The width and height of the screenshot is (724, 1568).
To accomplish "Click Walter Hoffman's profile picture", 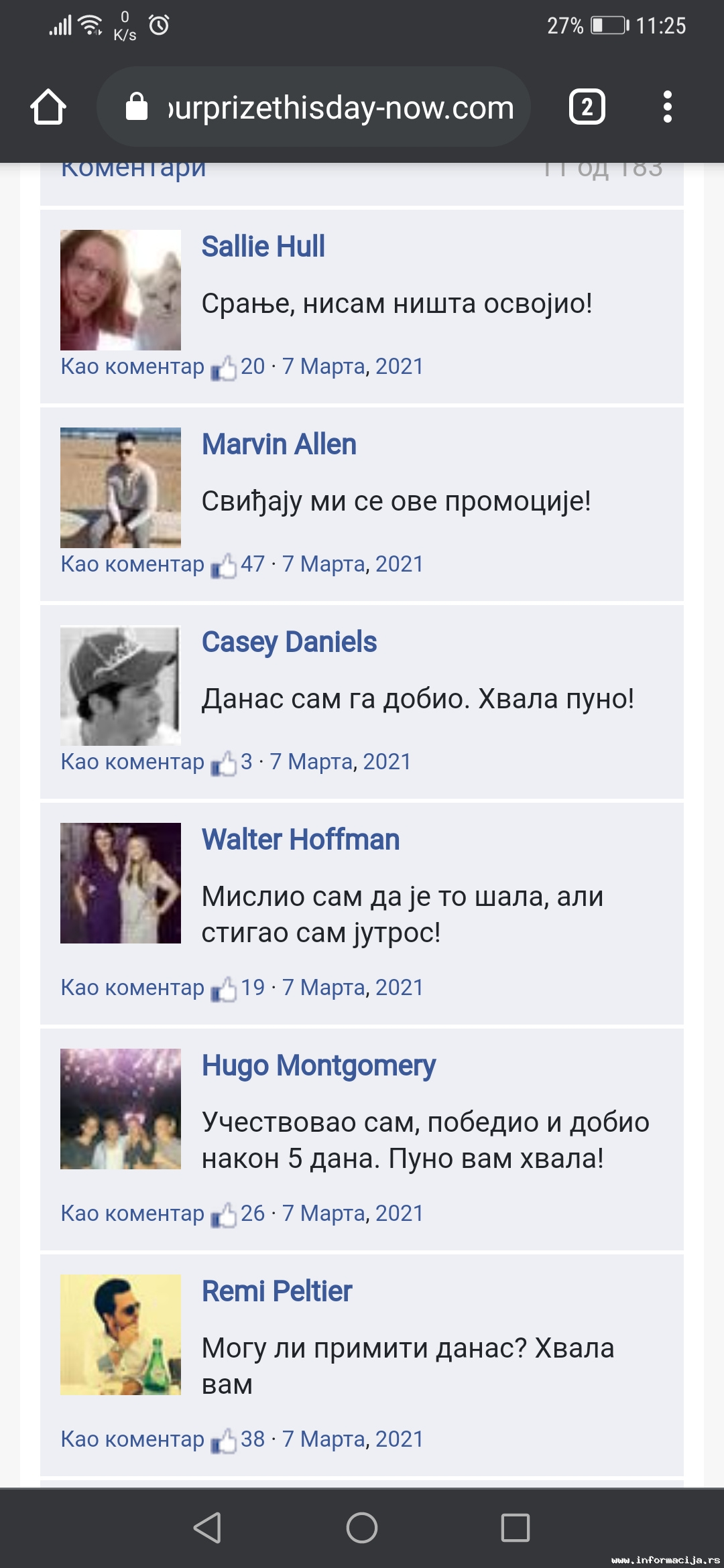I will 121,883.
